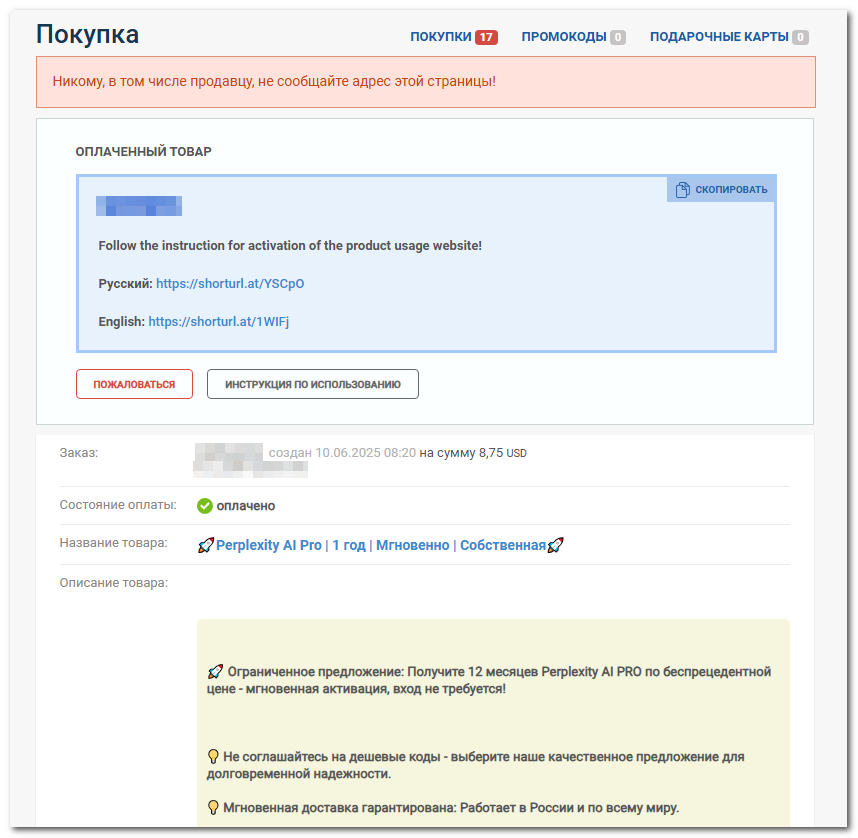Click the 'Ограниченное предложение' description paragraph
Screen dimensions: 858x838
click(x=489, y=680)
